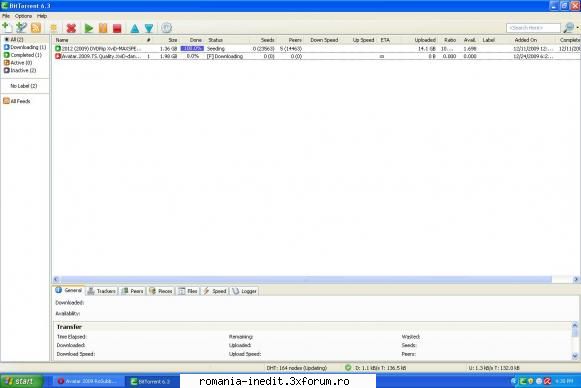Click the horizontal scrollbar right arrow

576,279
